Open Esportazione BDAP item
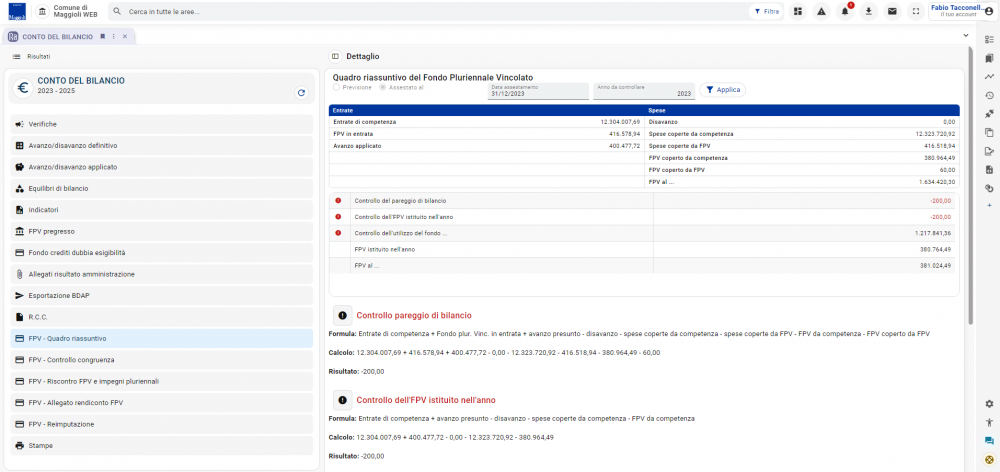 (x=161, y=295)
